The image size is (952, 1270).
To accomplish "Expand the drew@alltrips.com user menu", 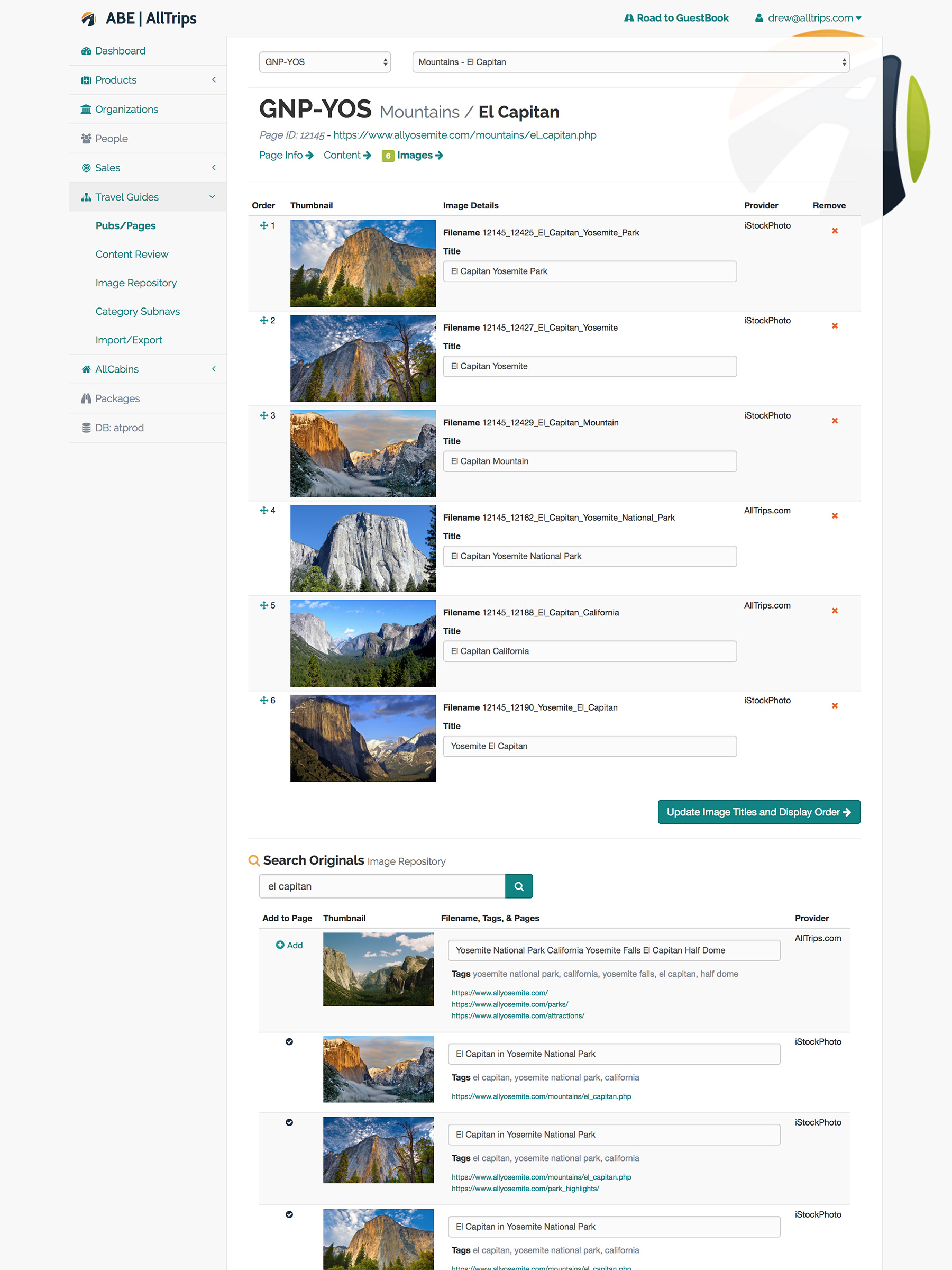I will (x=809, y=18).
